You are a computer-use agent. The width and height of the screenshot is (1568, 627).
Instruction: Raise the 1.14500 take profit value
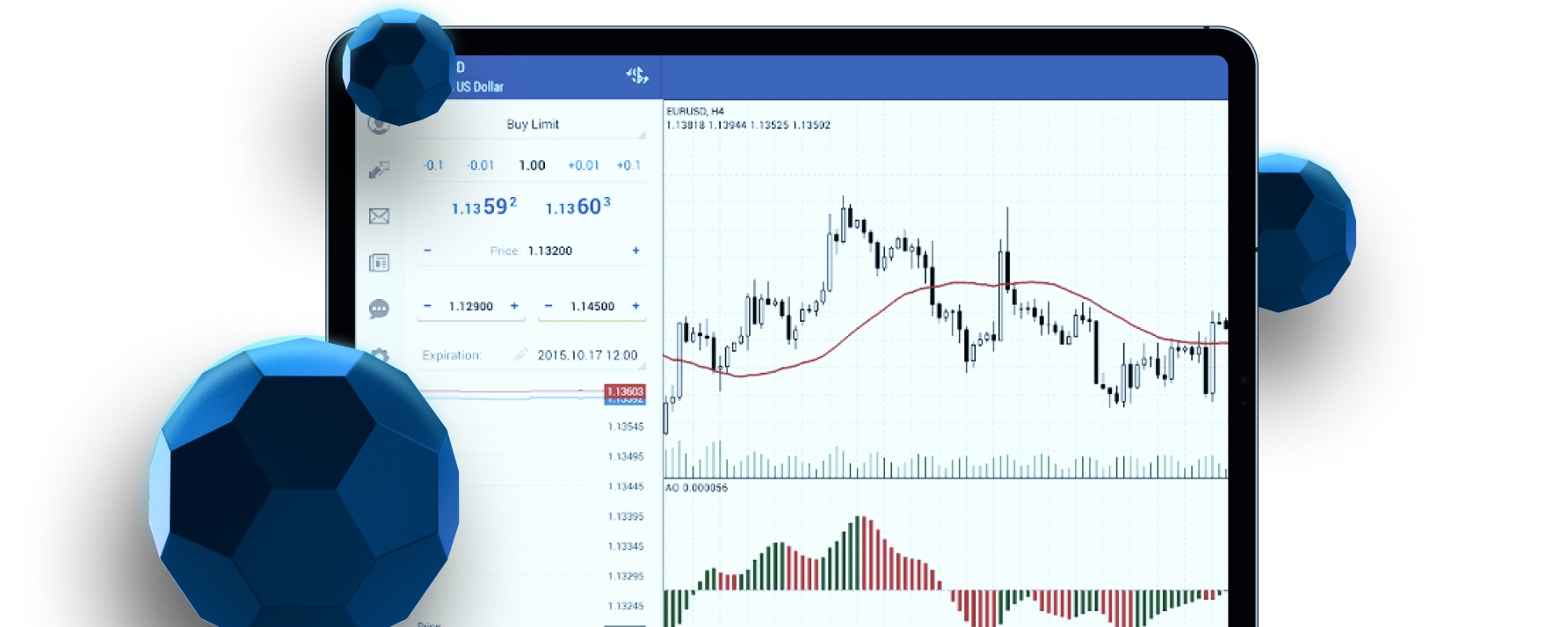(x=635, y=306)
